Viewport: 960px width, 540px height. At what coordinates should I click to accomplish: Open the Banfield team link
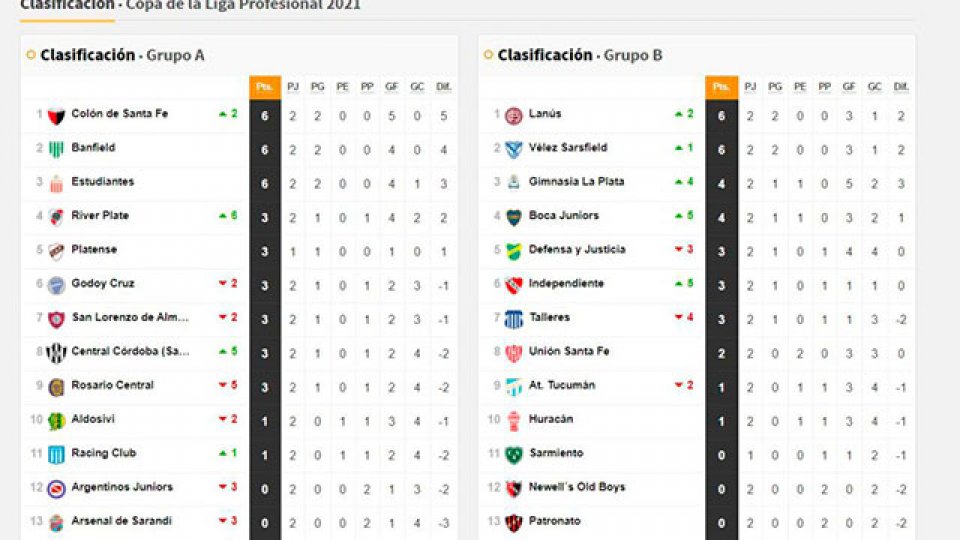93,148
